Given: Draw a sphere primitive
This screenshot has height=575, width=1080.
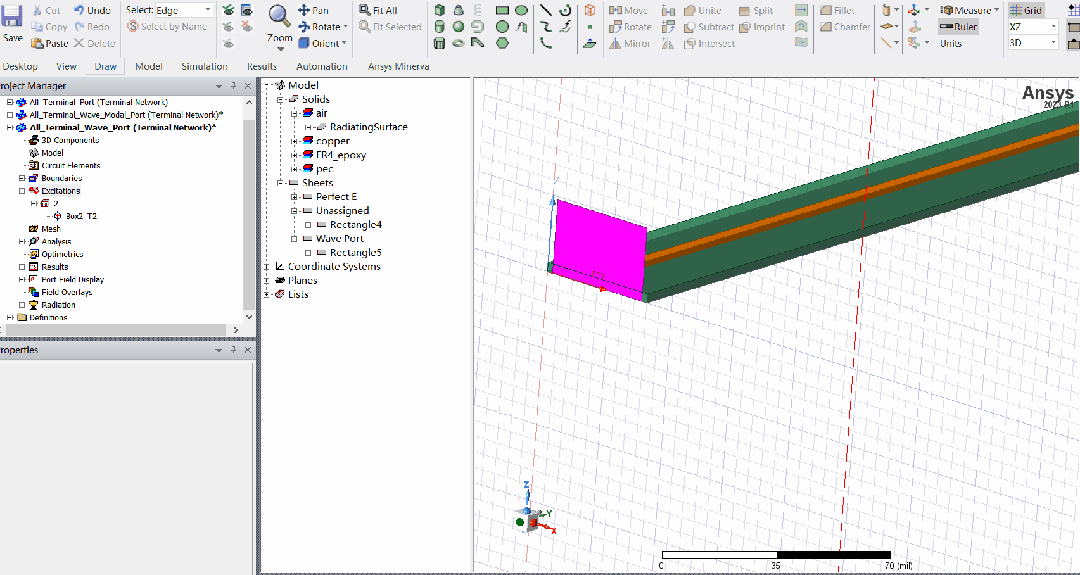Looking at the screenshot, I should tap(459, 27).
